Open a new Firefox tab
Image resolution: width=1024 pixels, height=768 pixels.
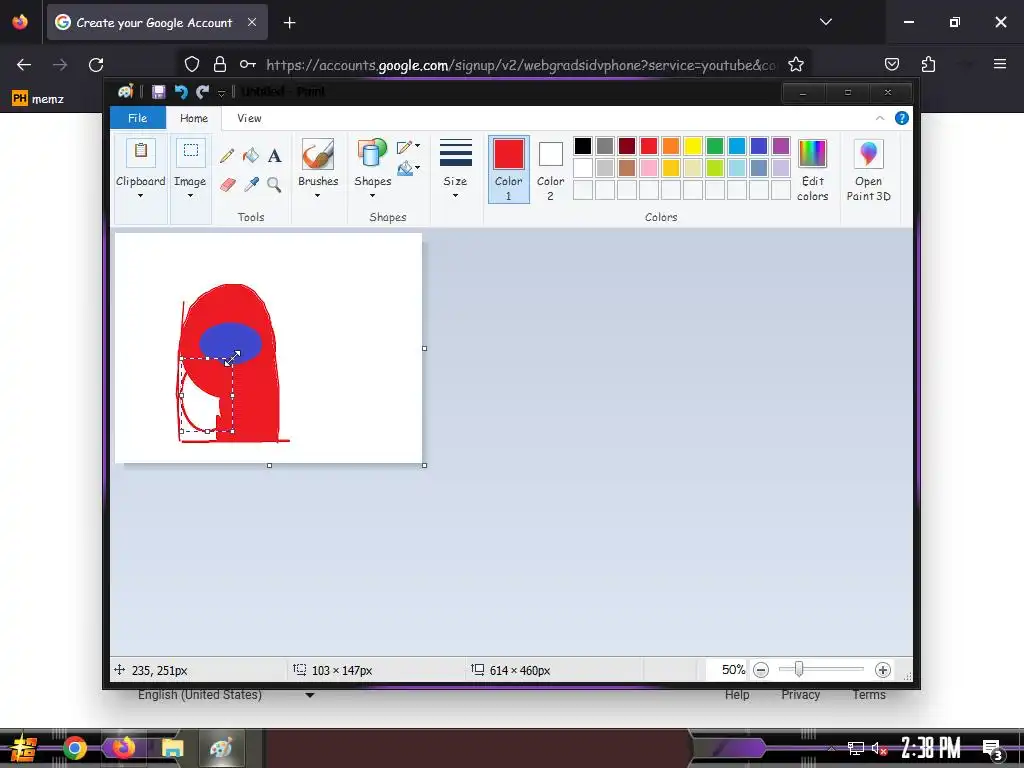coord(289,23)
